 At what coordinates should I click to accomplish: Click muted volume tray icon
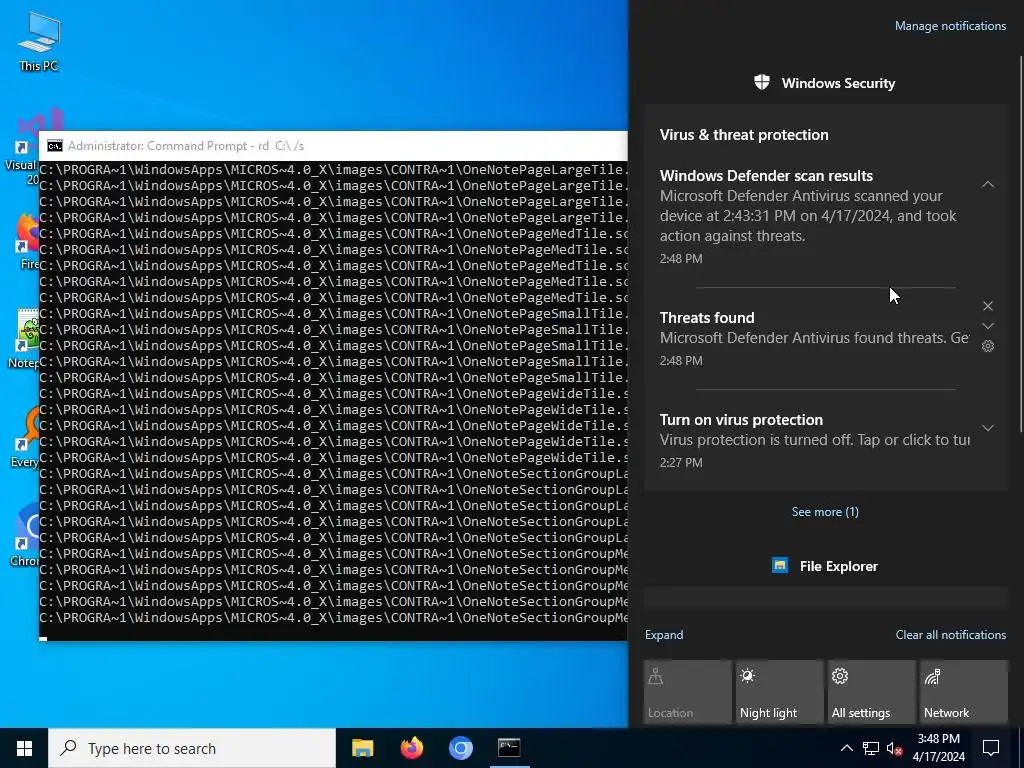pos(895,748)
